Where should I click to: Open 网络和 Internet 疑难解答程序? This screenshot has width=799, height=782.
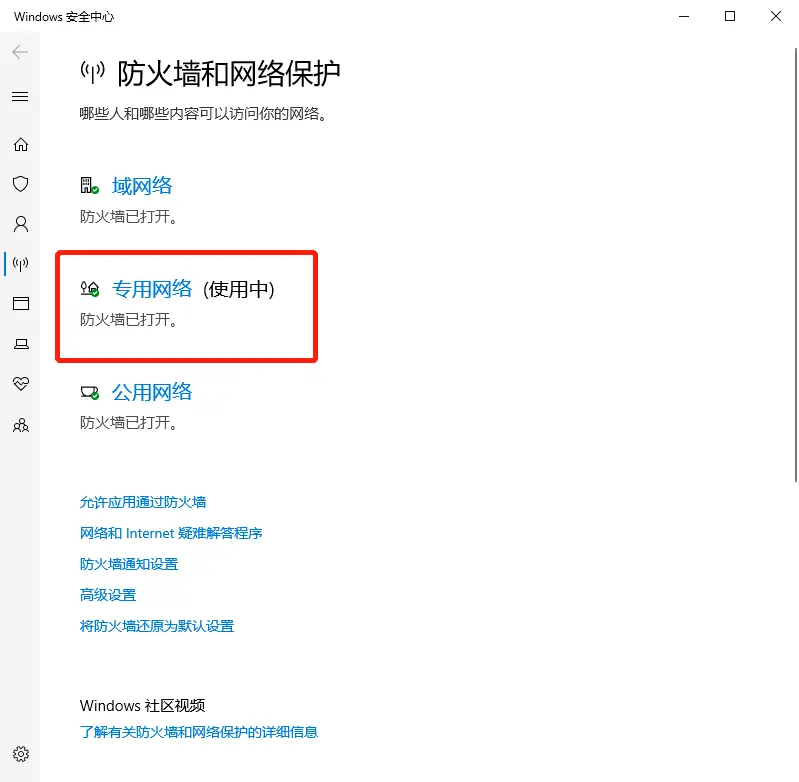(x=171, y=533)
